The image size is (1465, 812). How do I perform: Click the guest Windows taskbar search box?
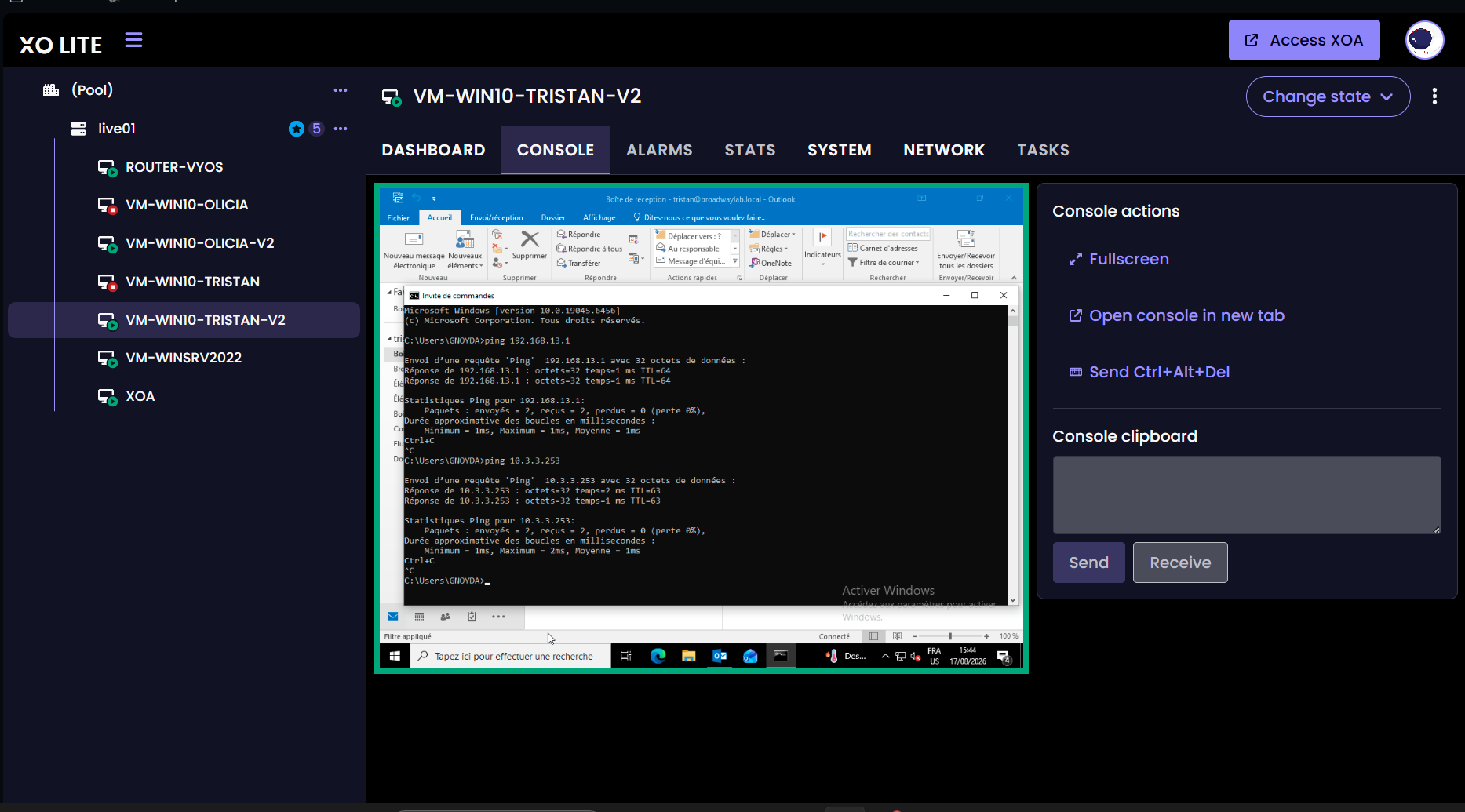(x=510, y=656)
